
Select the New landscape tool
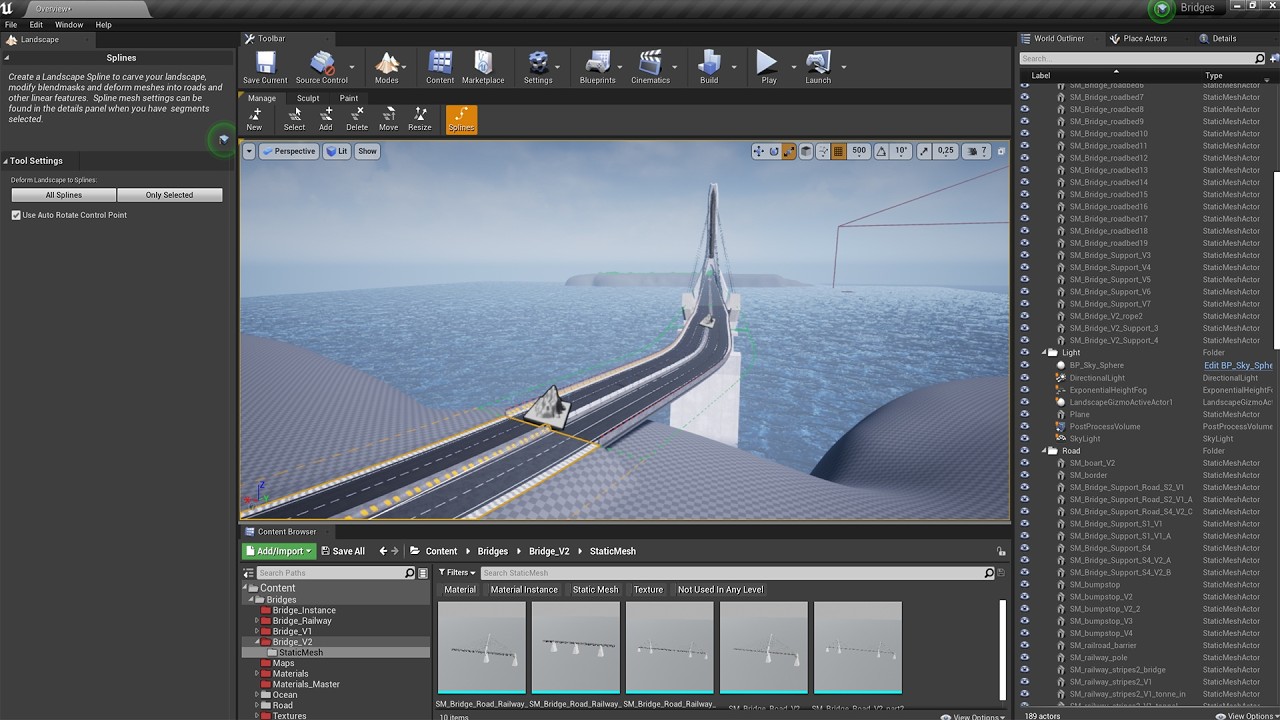pyautogui.click(x=254, y=119)
